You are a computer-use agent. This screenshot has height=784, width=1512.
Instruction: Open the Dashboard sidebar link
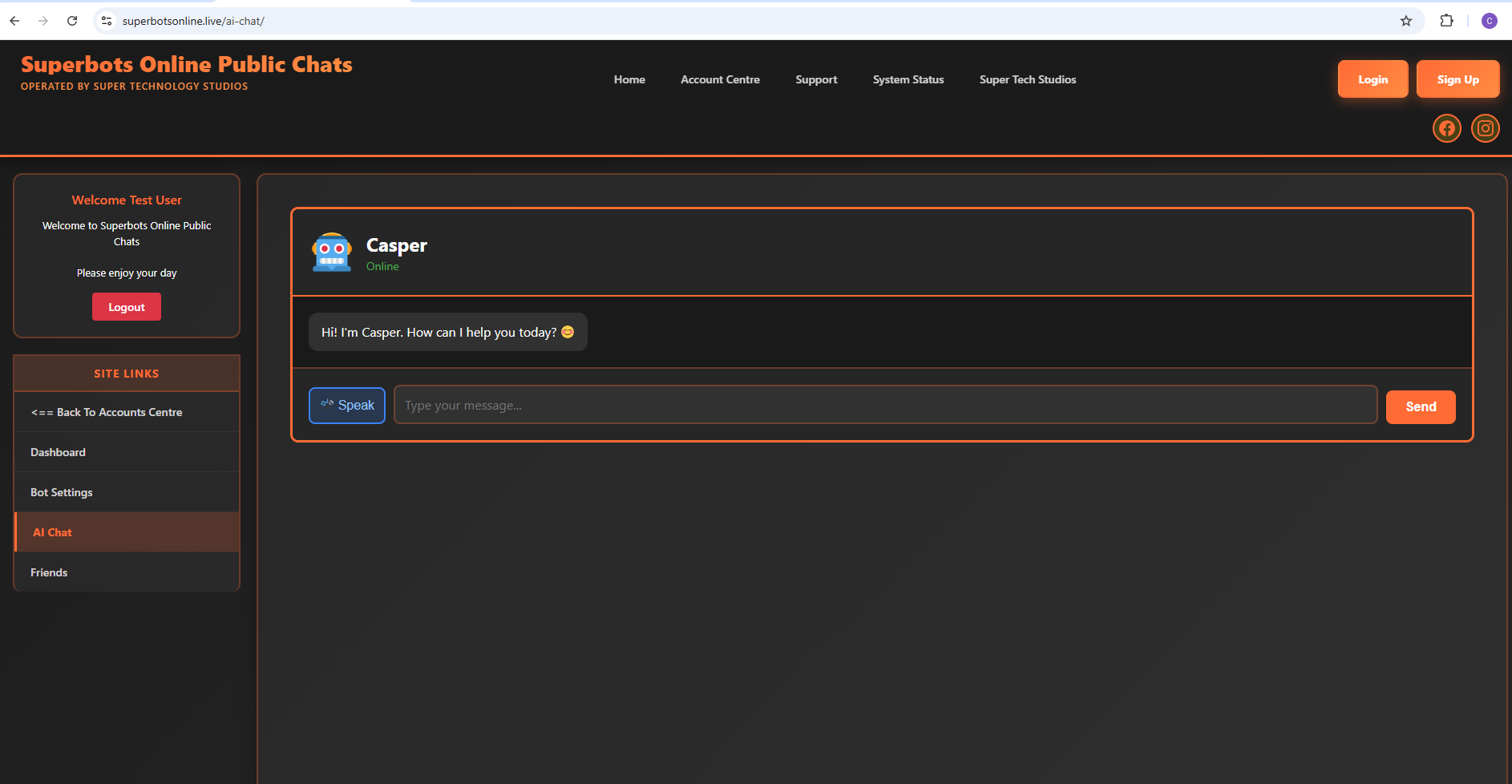click(x=127, y=452)
